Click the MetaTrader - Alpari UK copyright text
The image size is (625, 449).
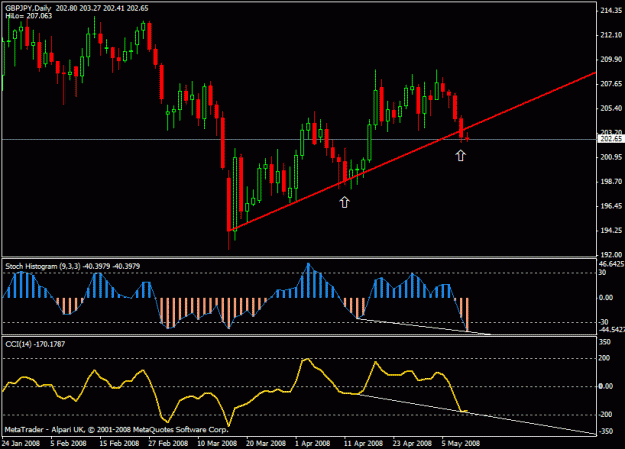coord(116,429)
